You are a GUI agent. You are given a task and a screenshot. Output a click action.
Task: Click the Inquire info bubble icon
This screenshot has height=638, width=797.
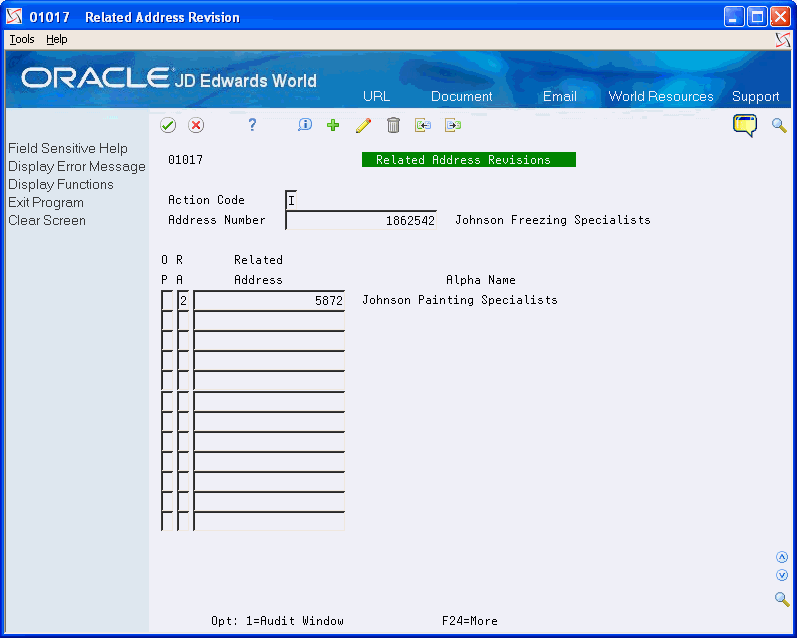pos(304,125)
